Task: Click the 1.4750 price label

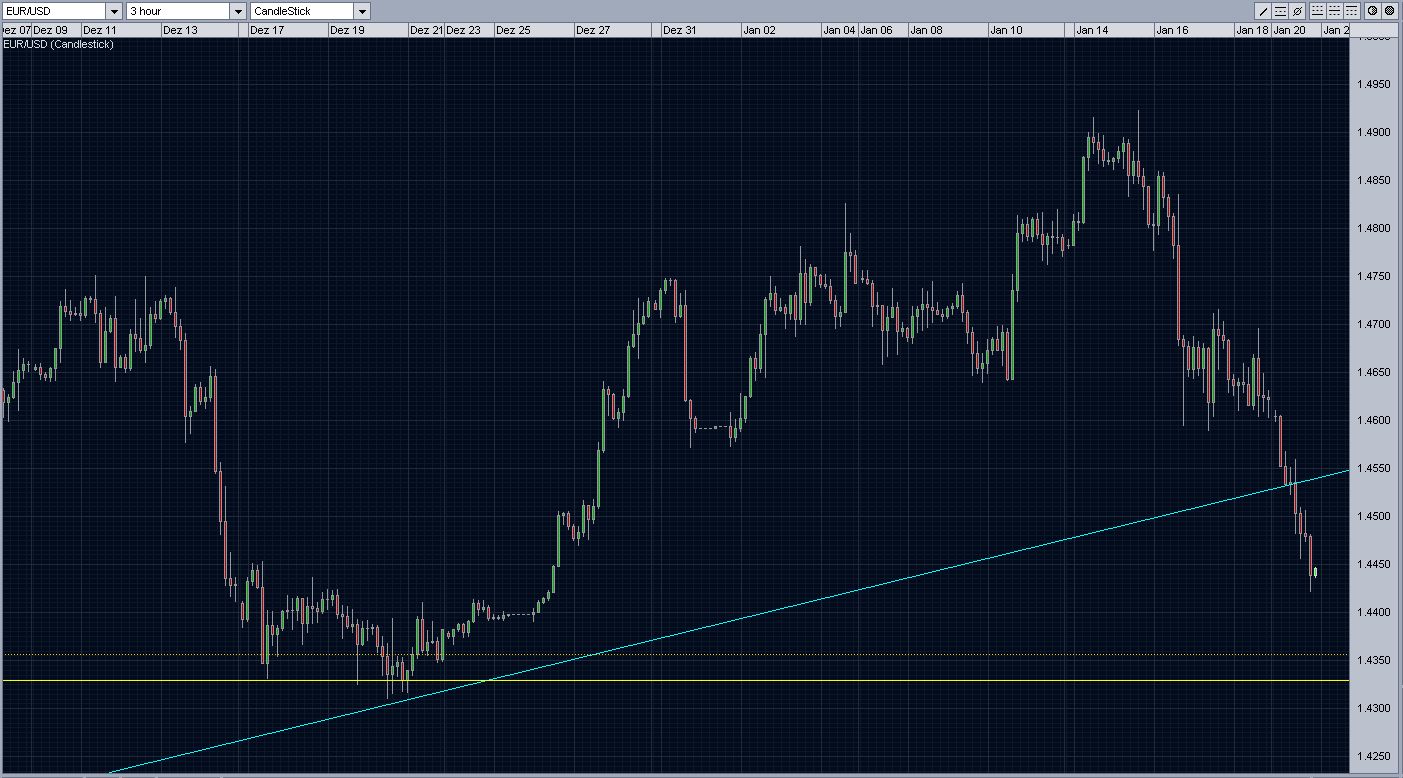Action: click(x=1375, y=276)
